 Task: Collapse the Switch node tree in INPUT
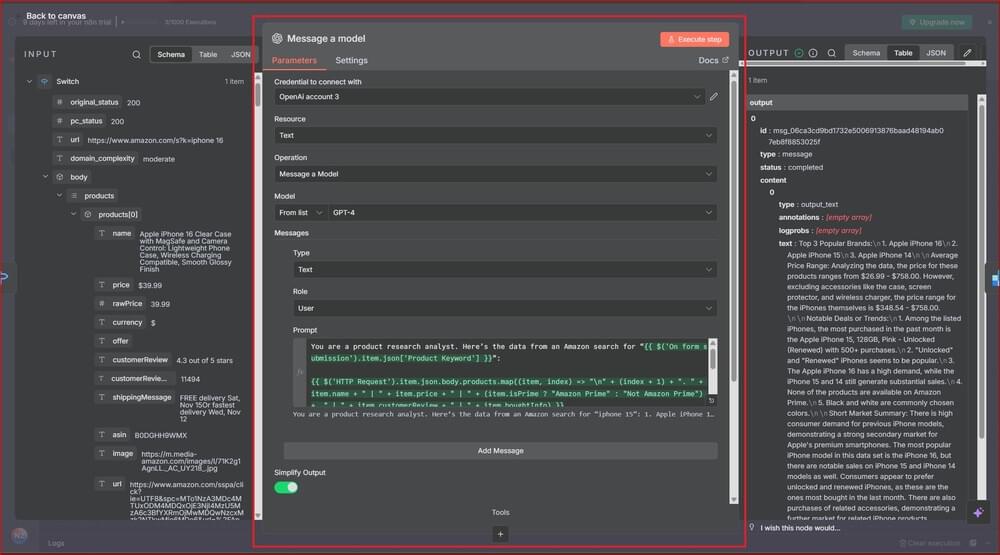click(29, 82)
